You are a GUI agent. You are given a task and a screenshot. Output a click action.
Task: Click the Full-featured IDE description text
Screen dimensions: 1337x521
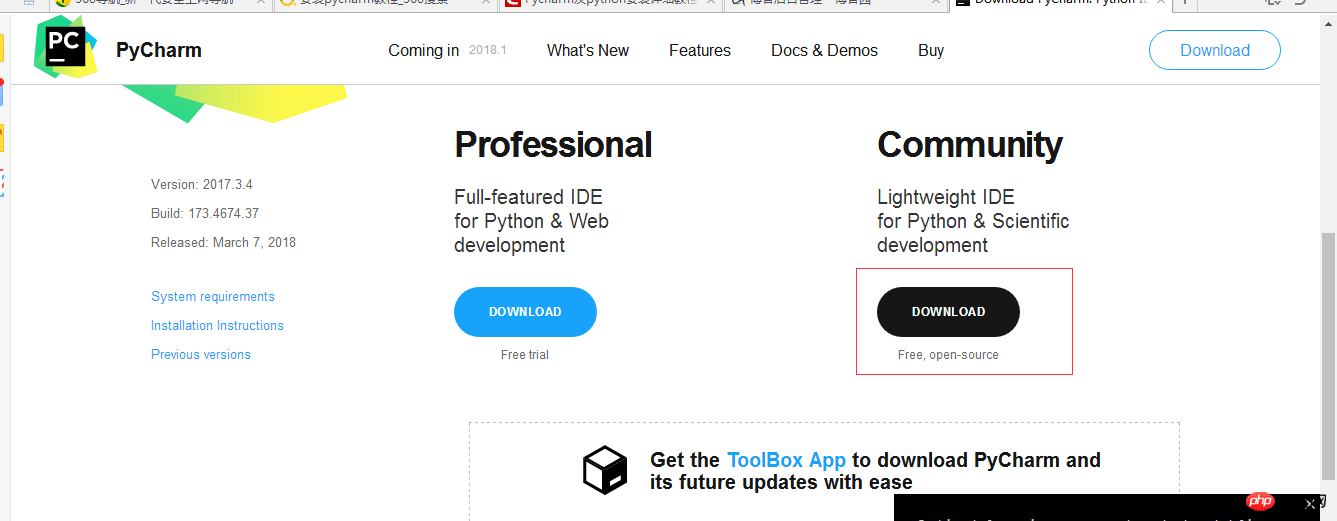coord(531,221)
